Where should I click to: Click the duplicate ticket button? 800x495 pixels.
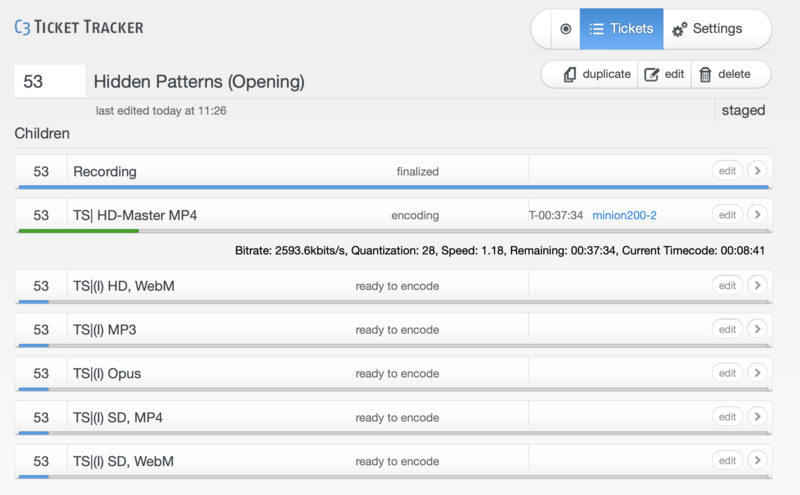pos(597,75)
